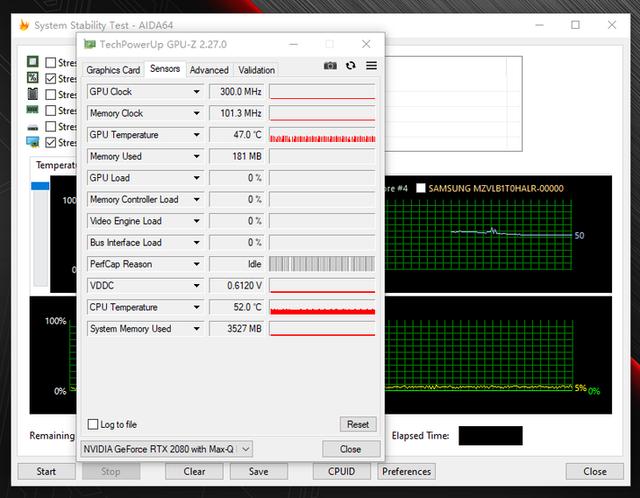This screenshot has width=640, height=498.
Task: Open the Memory Clock sensor dropdown
Action: point(197,113)
